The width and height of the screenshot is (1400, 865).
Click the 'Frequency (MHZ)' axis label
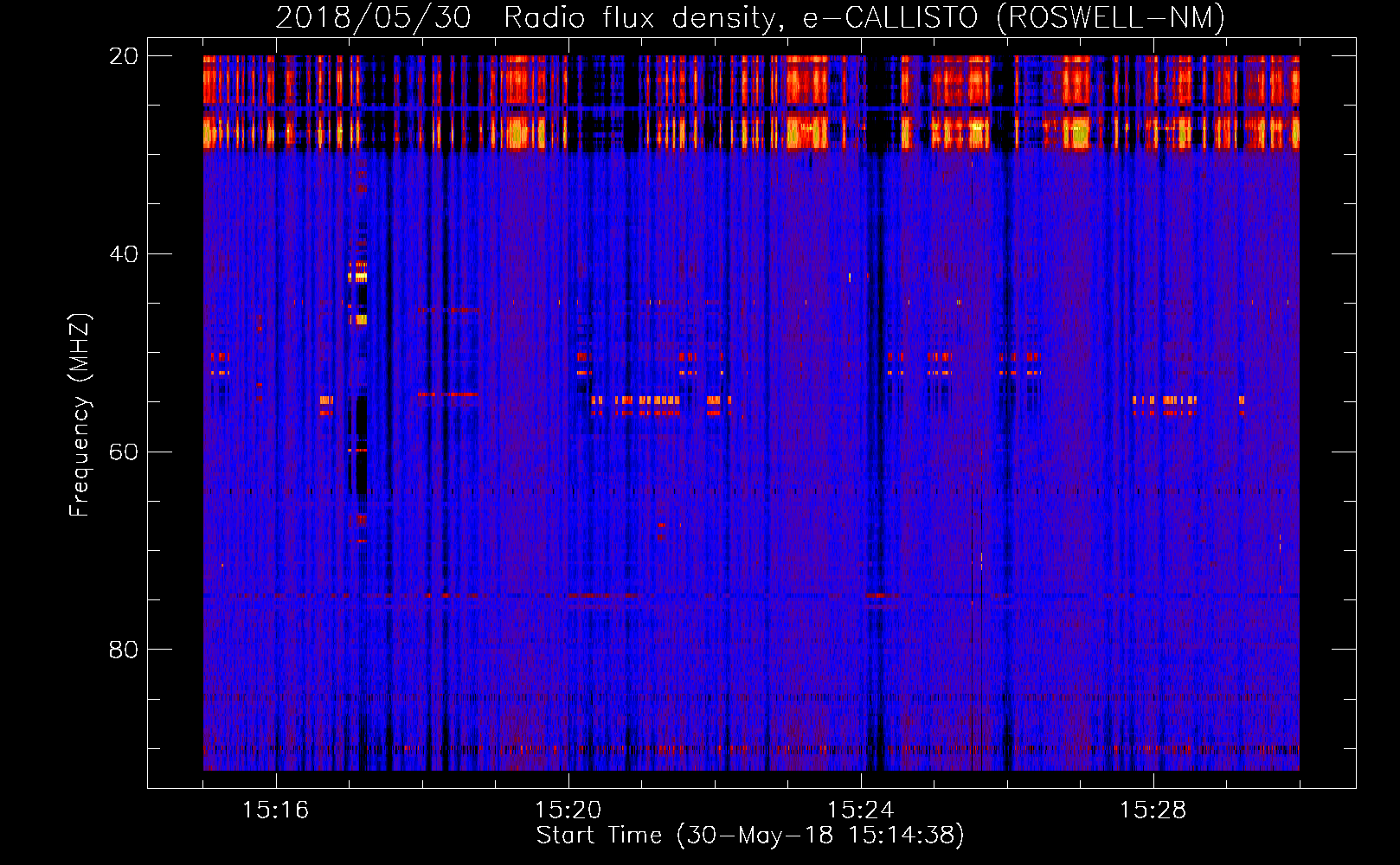click(x=80, y=415)
